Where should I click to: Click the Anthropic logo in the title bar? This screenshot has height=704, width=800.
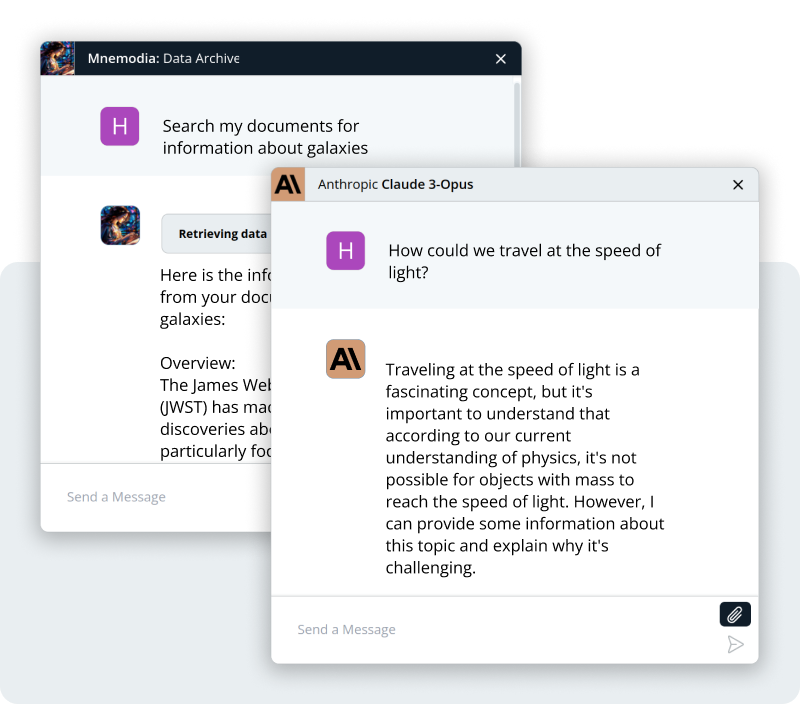coord(287,184)
